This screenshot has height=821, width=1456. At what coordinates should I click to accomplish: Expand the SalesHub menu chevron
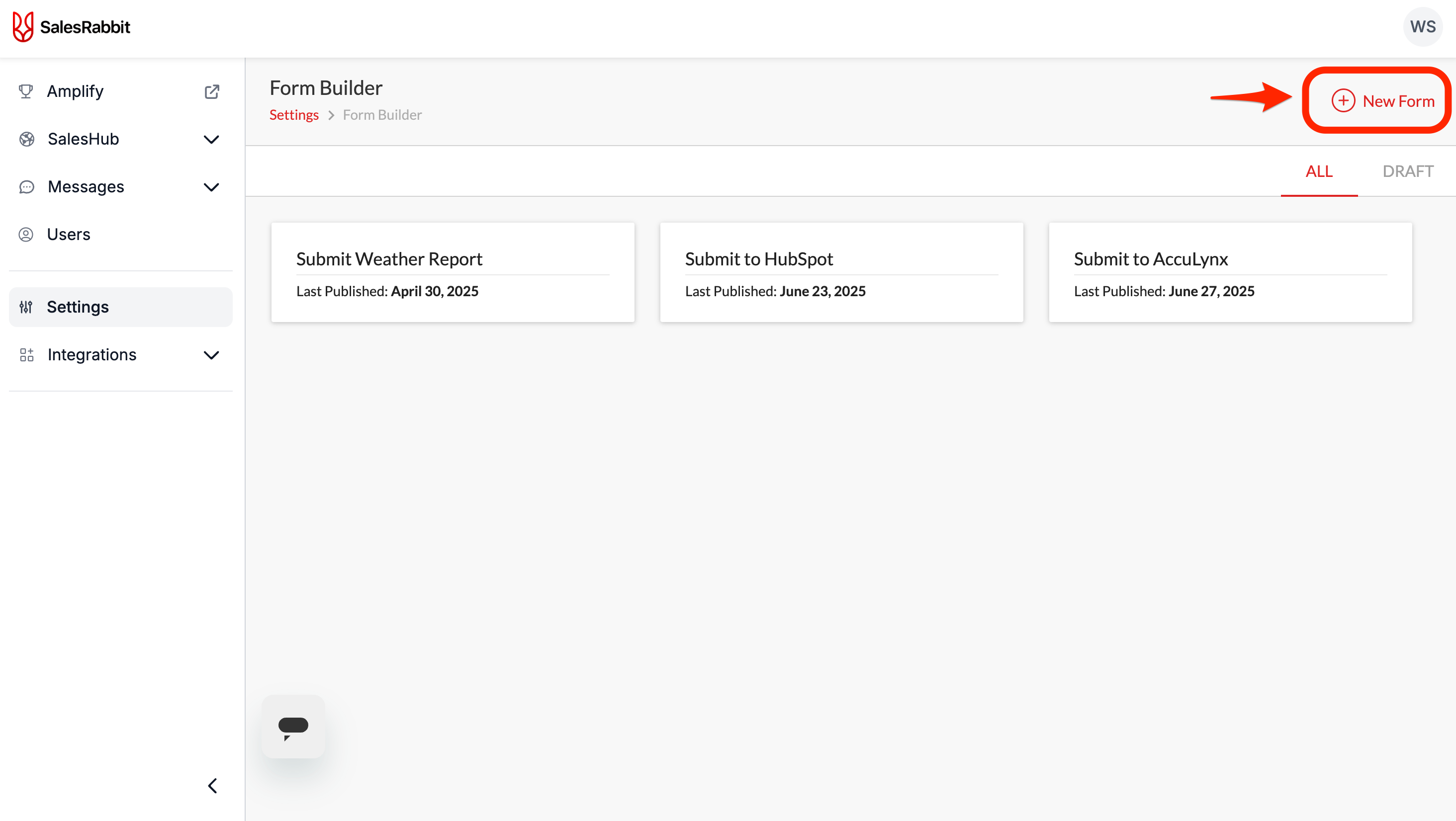[211, 140]
